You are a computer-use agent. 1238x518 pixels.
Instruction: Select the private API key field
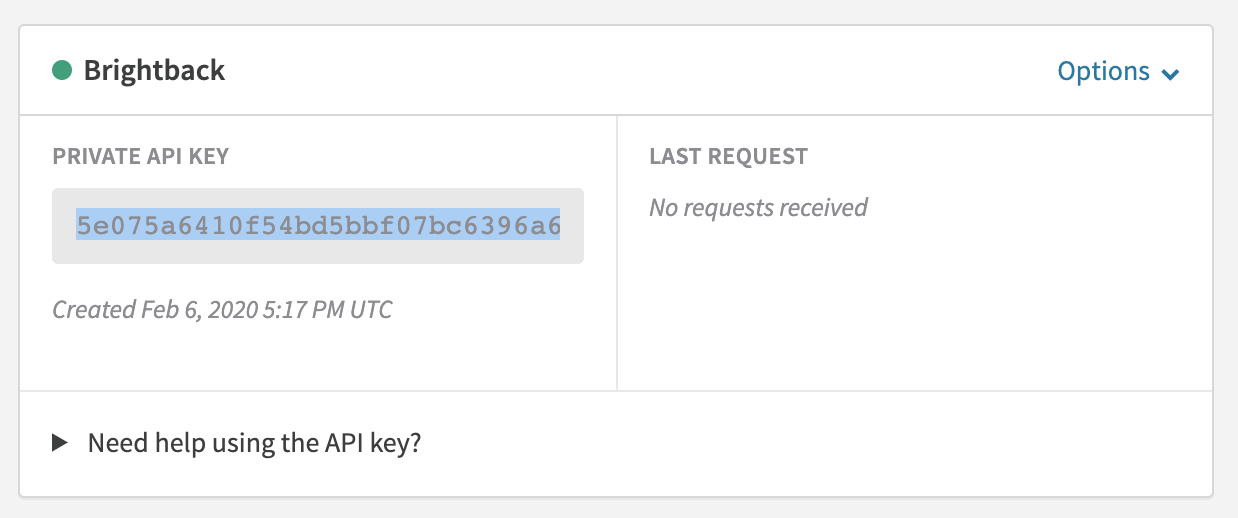click(x=318, y=226)
